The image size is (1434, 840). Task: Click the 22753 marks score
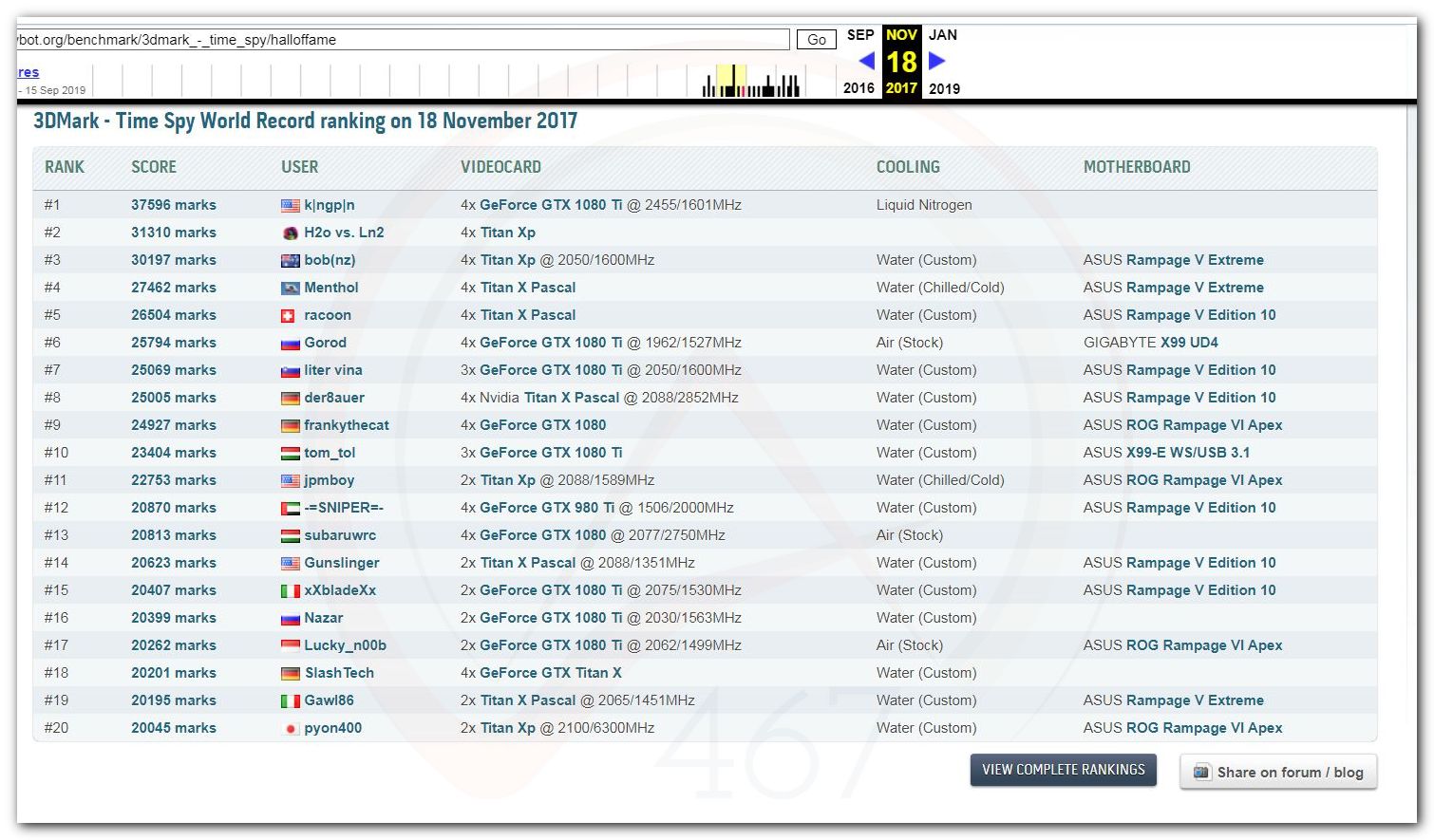tap(174, 480)
